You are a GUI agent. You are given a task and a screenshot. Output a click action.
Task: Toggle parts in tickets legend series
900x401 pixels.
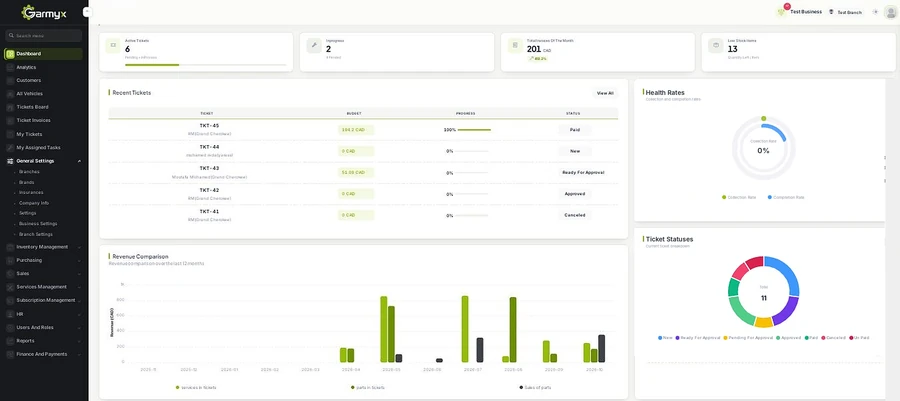pyautogui.click(x=368, y=388)
